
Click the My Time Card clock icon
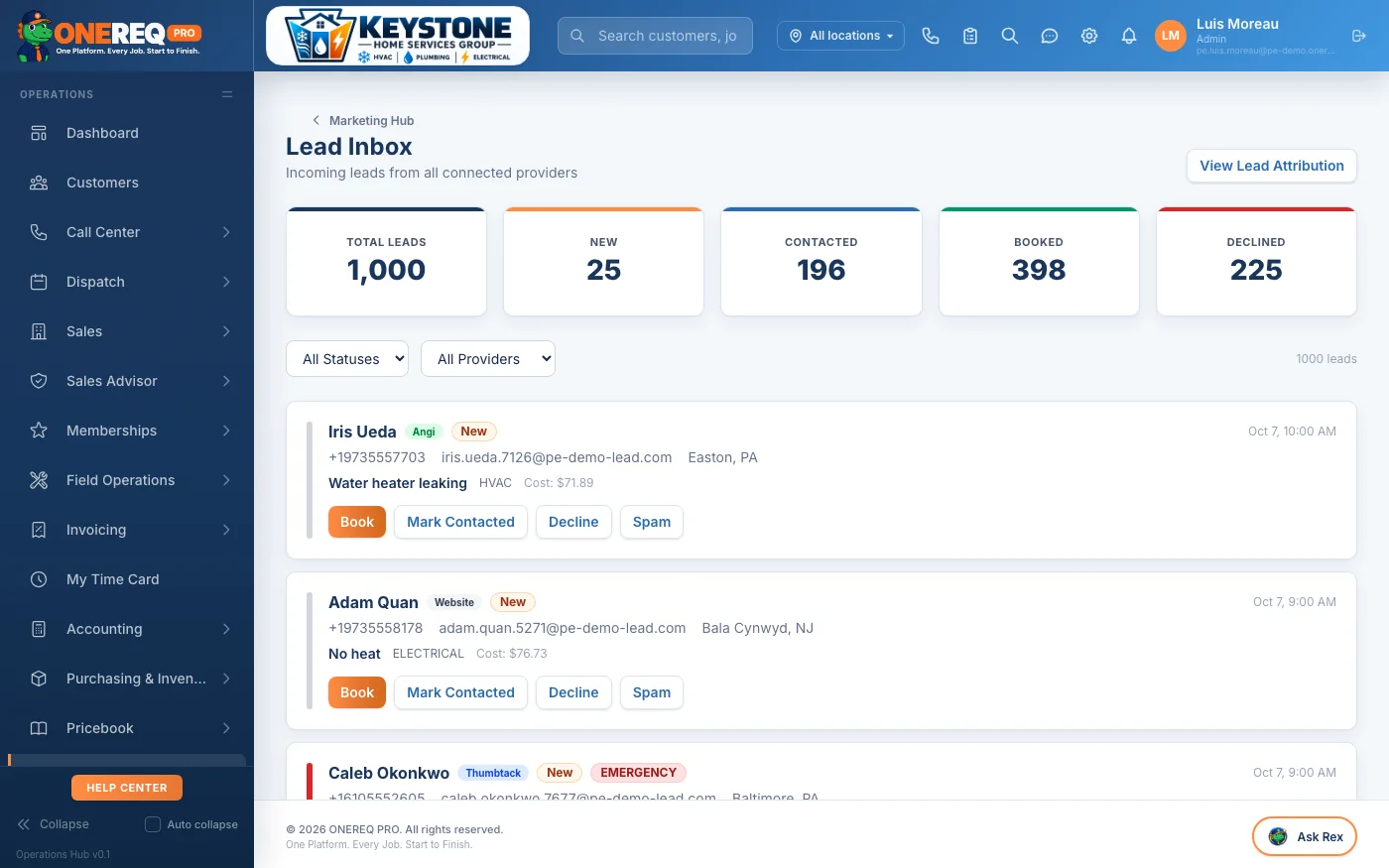[39, 579]
